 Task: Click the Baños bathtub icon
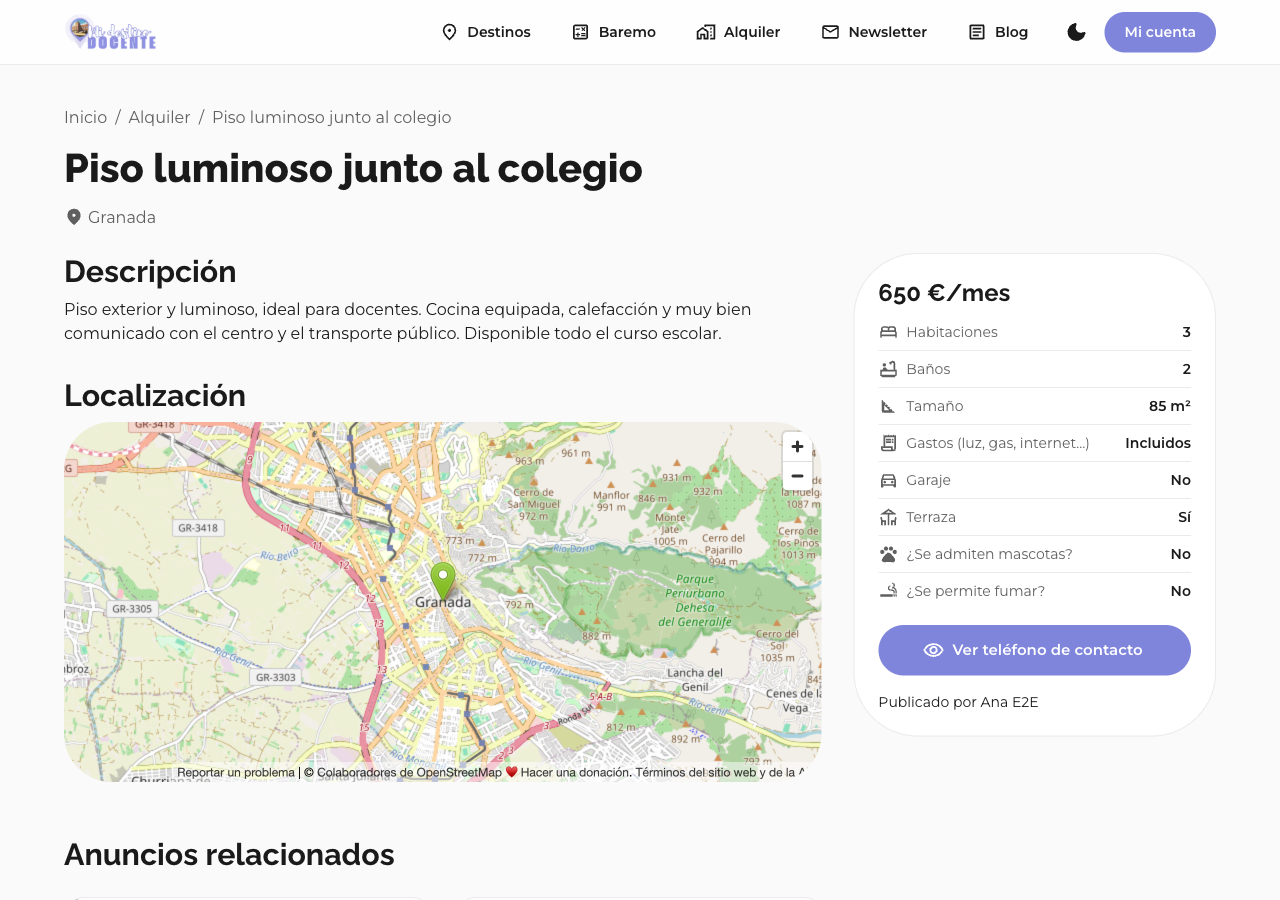(888, 369)
